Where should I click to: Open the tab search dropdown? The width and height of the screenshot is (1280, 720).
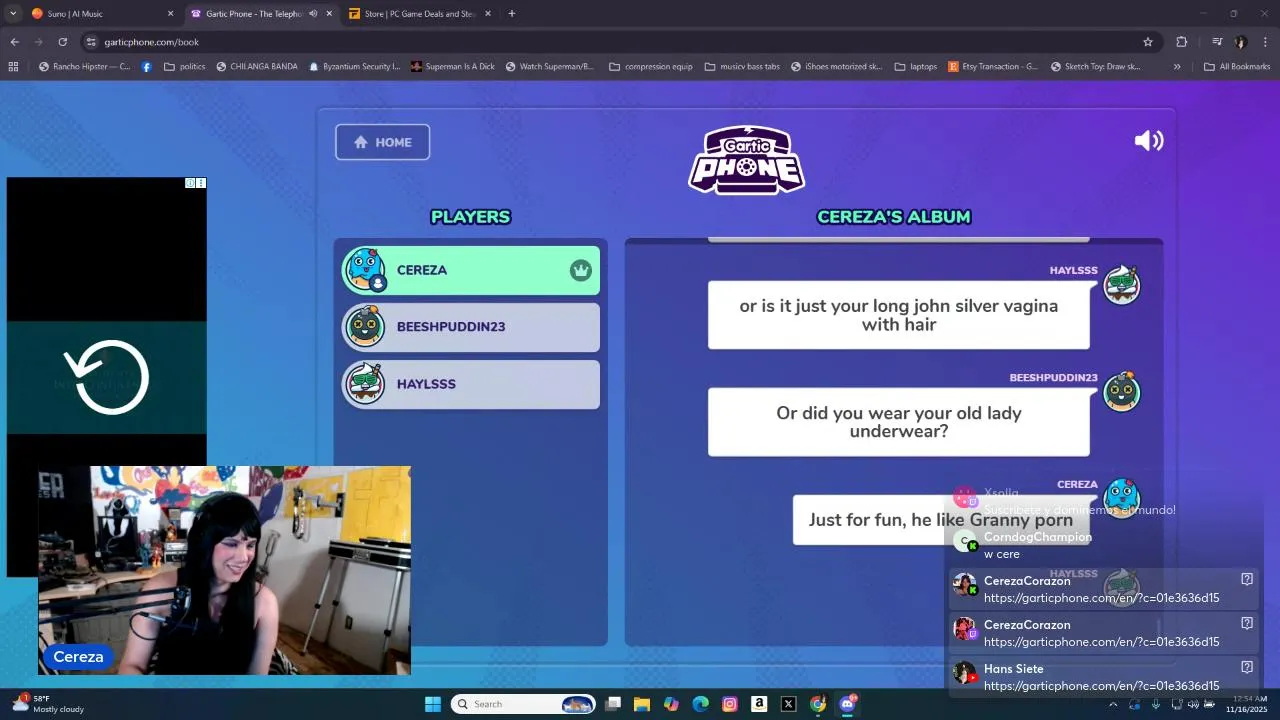[13, 14]
